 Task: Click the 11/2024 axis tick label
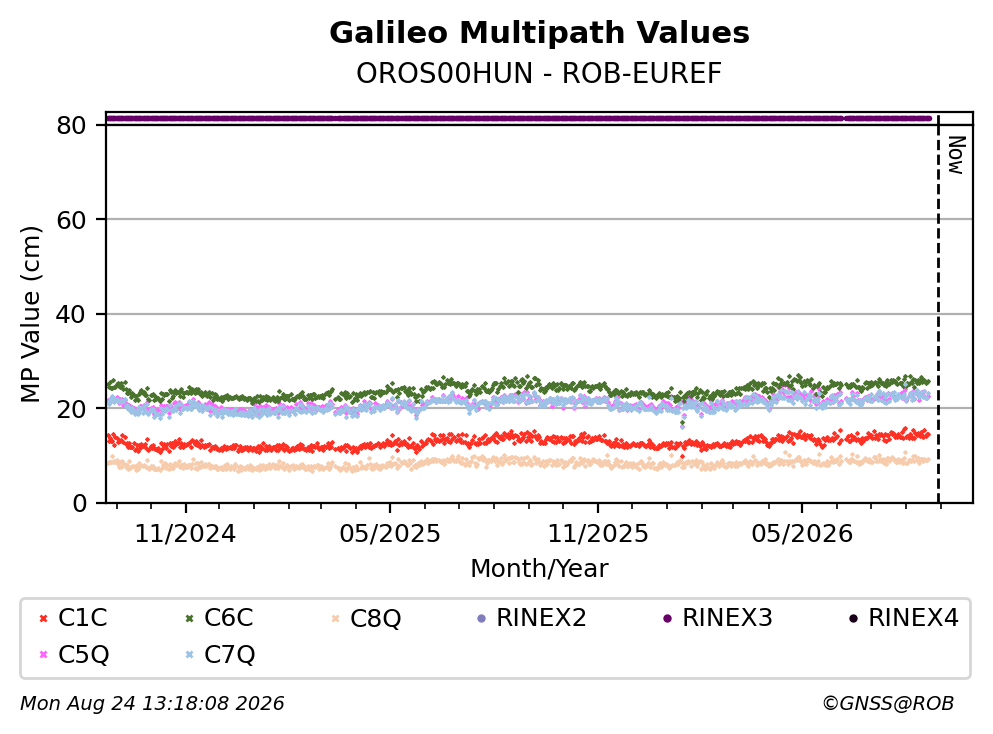click(x=186, y=534)
